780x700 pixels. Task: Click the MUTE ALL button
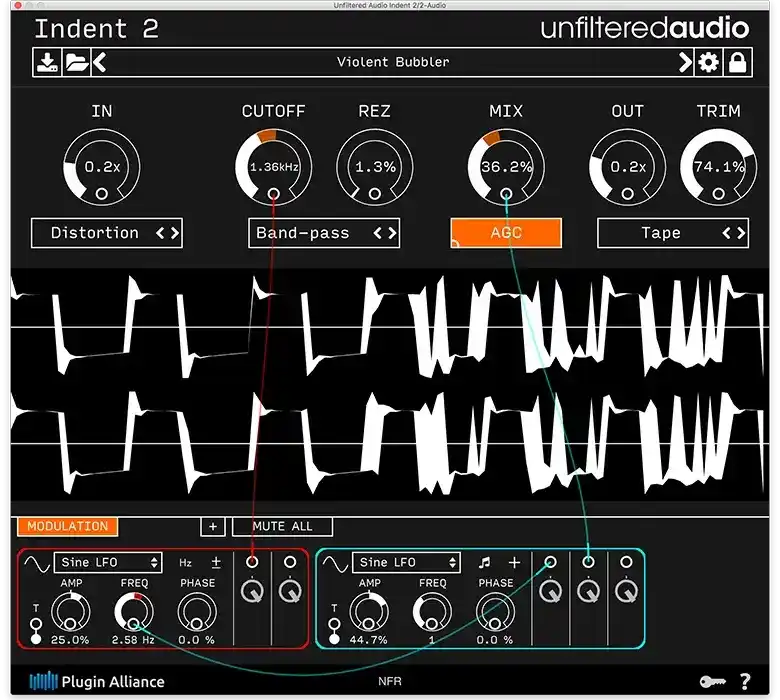tap(282, 526)
